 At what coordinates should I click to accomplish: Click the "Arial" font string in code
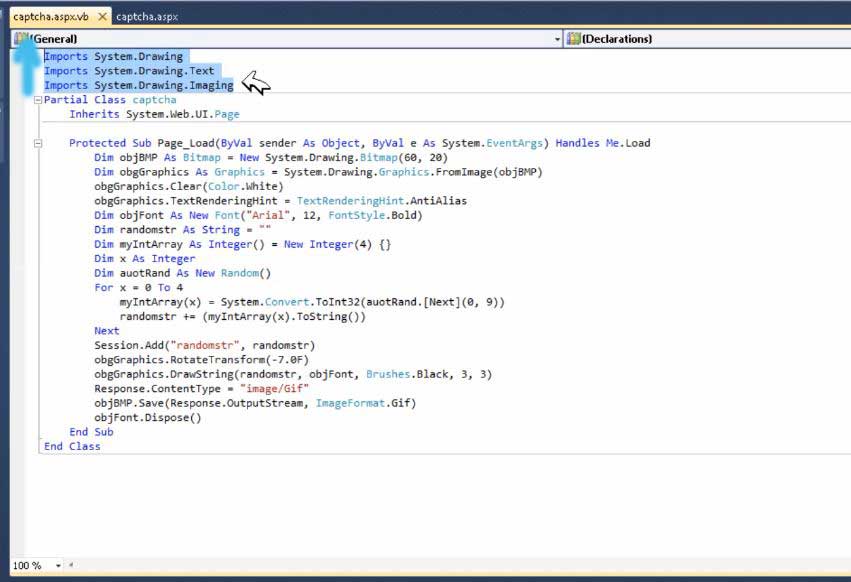(252, 215)
